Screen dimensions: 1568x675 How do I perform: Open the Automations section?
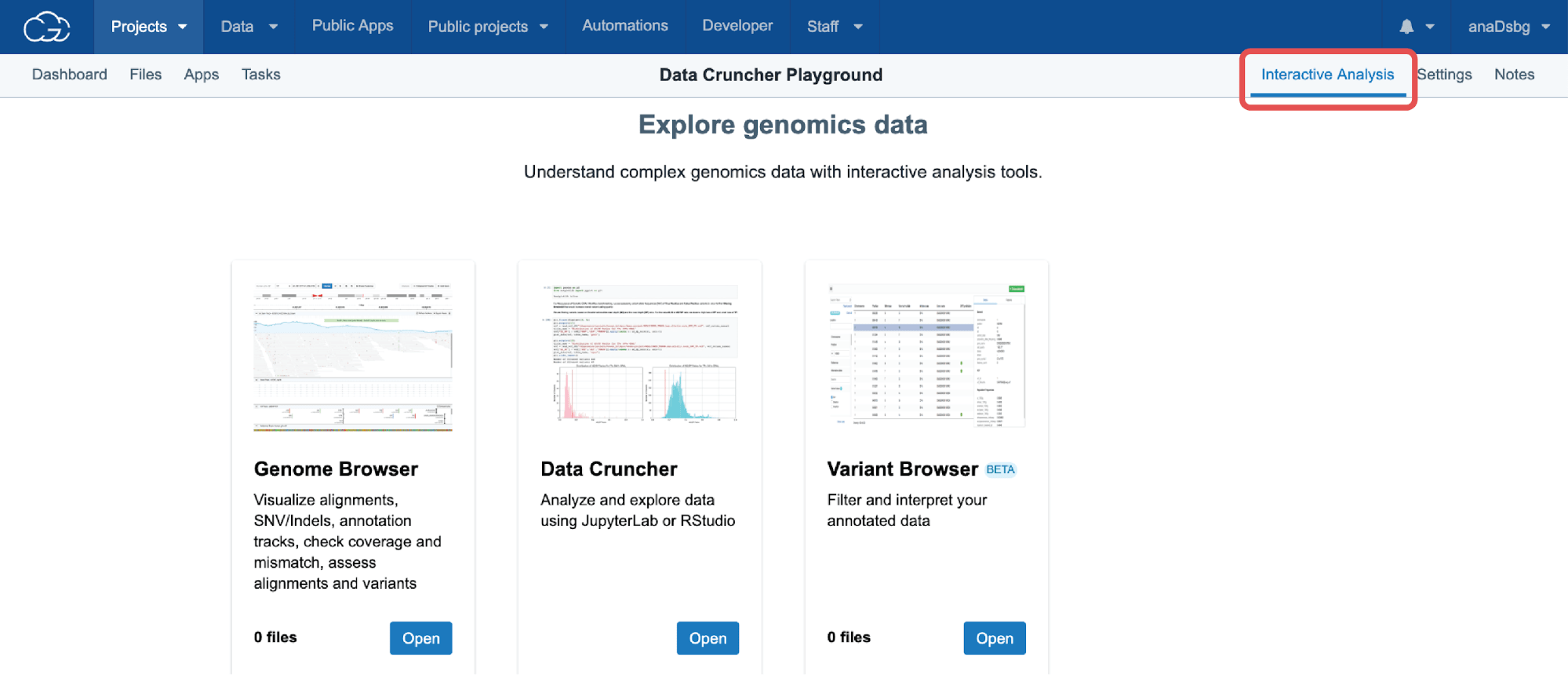coord(624,26)
